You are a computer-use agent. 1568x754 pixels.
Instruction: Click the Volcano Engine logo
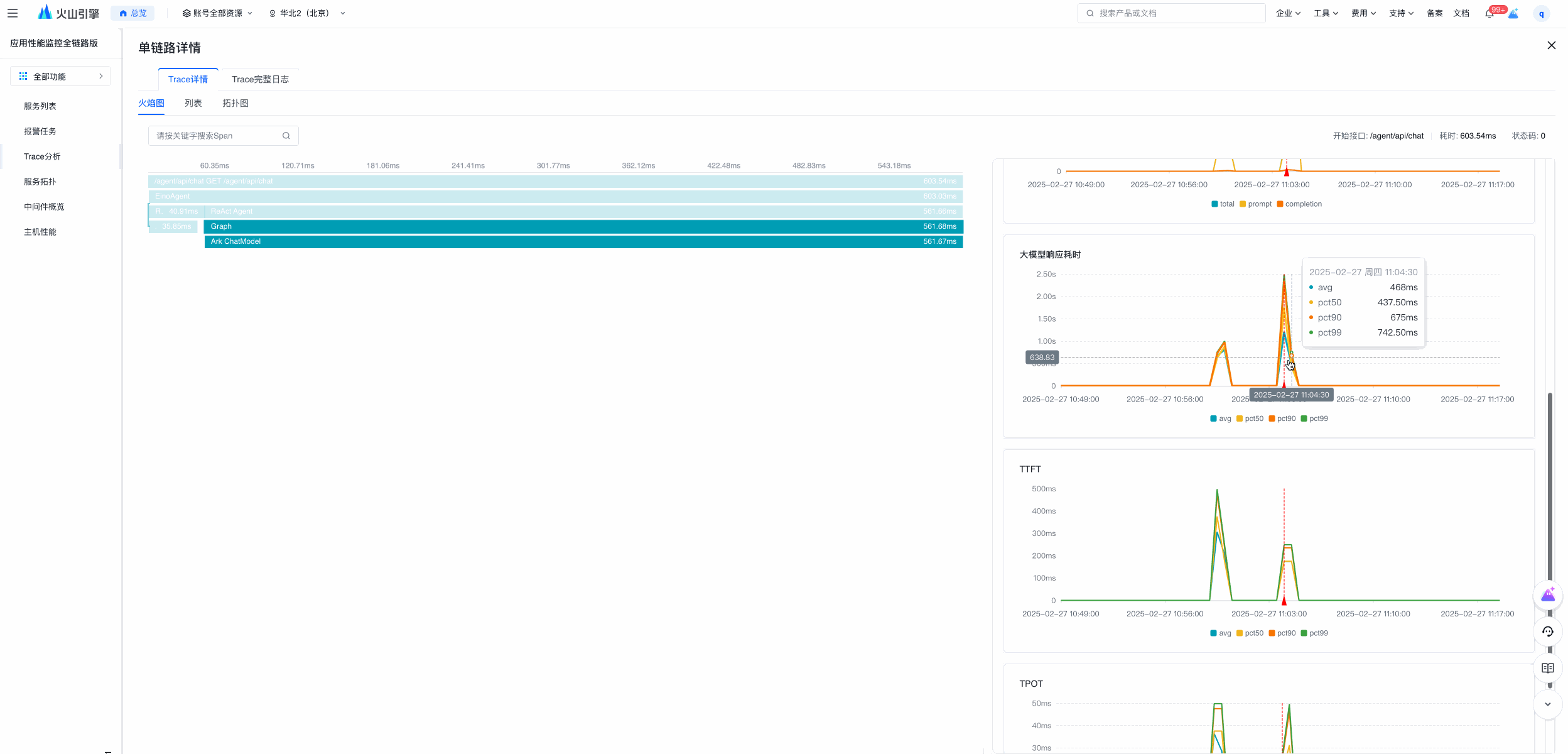(68, 13)
